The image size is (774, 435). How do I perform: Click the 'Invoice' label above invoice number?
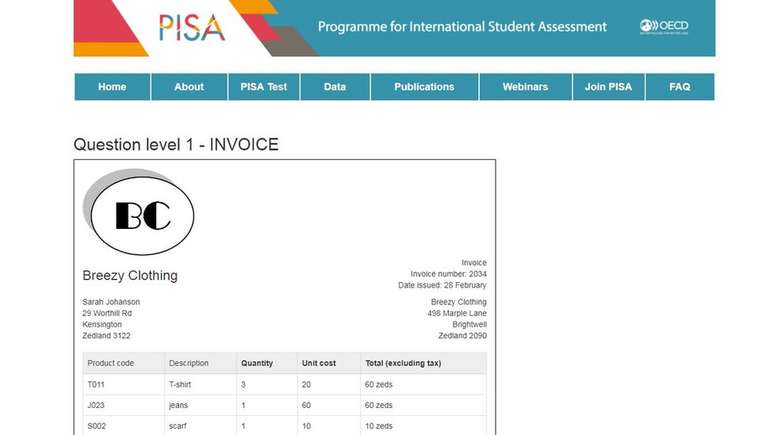click(x=474, y=263)
